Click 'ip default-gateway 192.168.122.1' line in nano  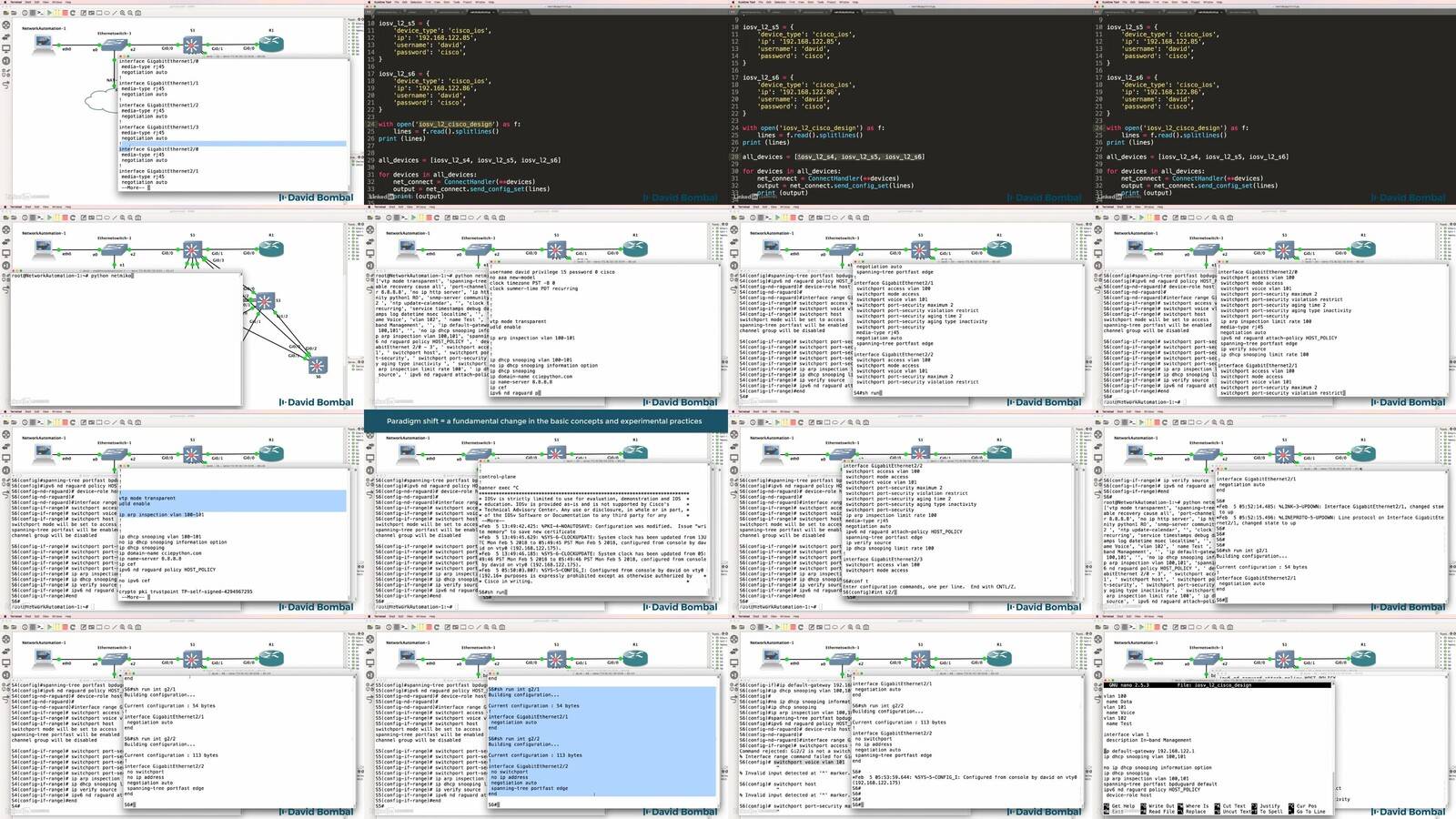click(x=1148, y=751)
